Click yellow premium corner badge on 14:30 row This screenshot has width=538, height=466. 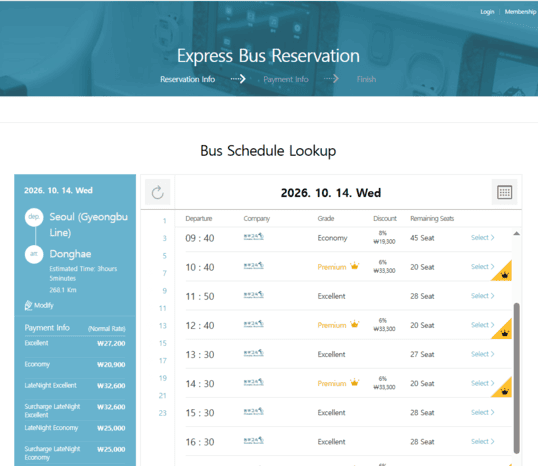point(504,389)
